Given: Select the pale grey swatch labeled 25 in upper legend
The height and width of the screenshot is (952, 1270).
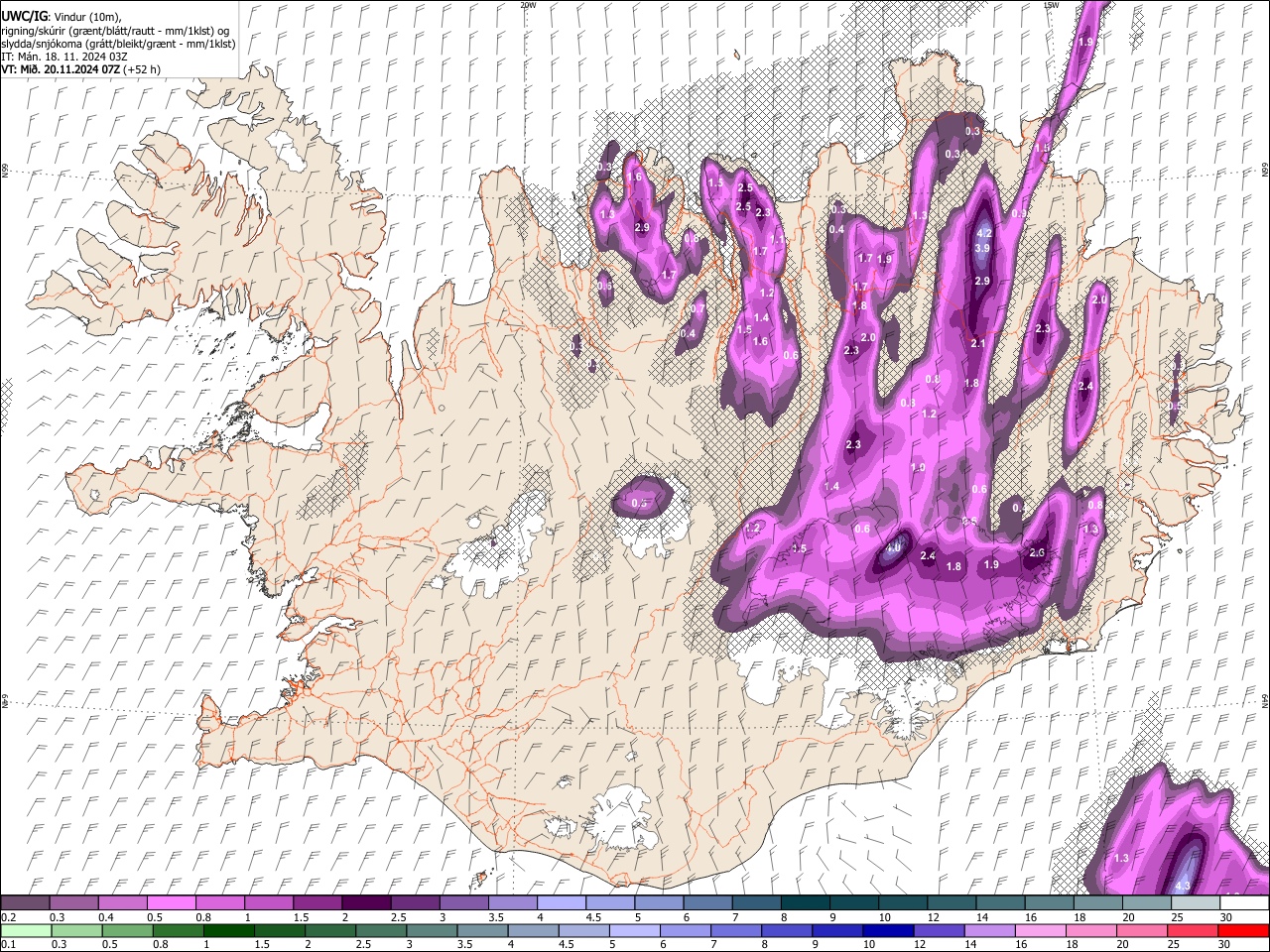Looking at the screenshot, I should click(1196, 903).
